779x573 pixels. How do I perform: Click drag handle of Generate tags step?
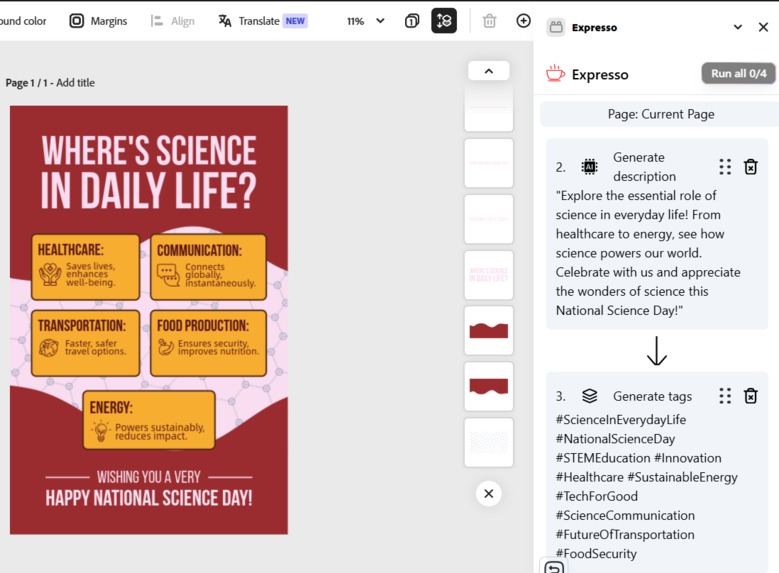tap(725, 396)
